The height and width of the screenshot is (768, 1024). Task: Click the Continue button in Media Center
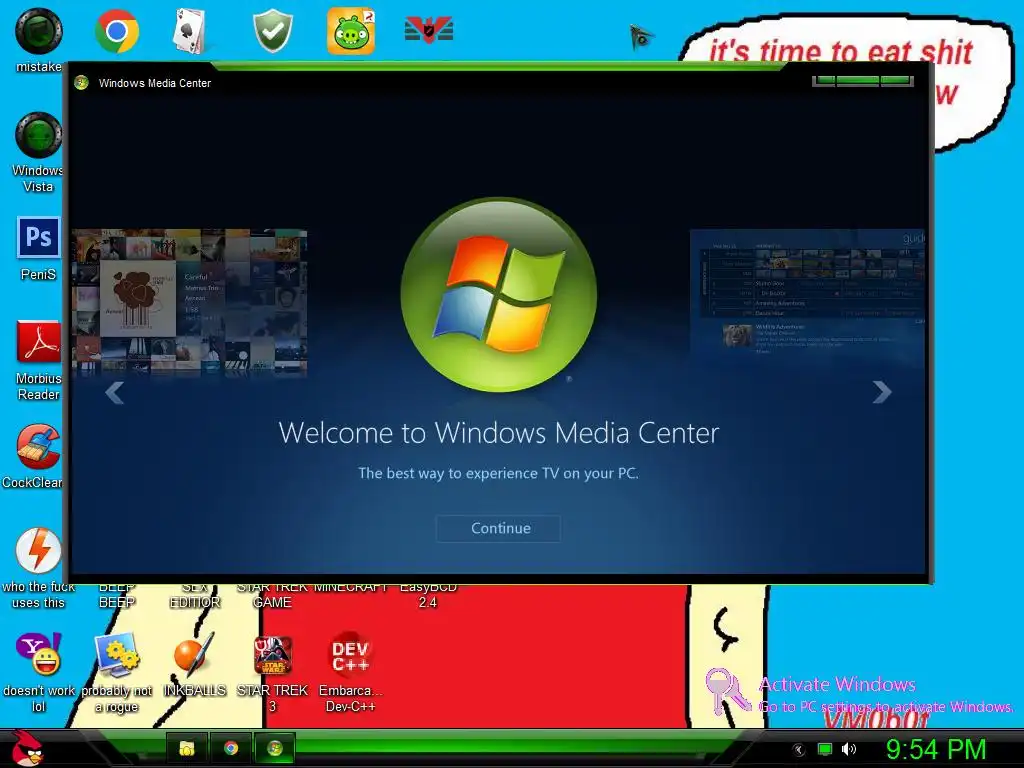[x=498, y=528]
